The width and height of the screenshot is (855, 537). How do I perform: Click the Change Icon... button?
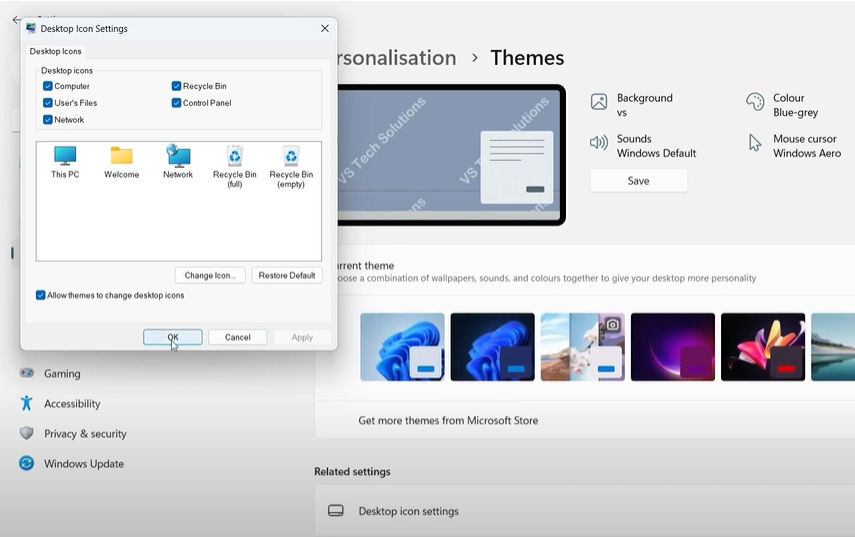(x=210, y=275)
